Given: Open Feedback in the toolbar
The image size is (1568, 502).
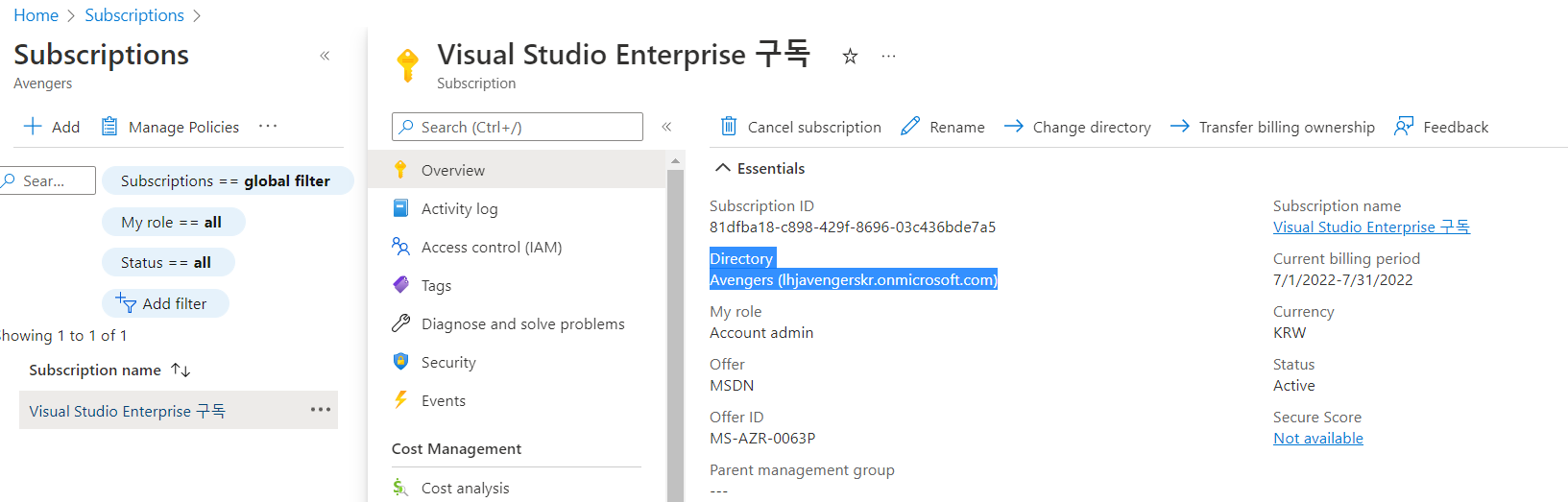Looking at the screenshot, I should (x=1441, y=127).
